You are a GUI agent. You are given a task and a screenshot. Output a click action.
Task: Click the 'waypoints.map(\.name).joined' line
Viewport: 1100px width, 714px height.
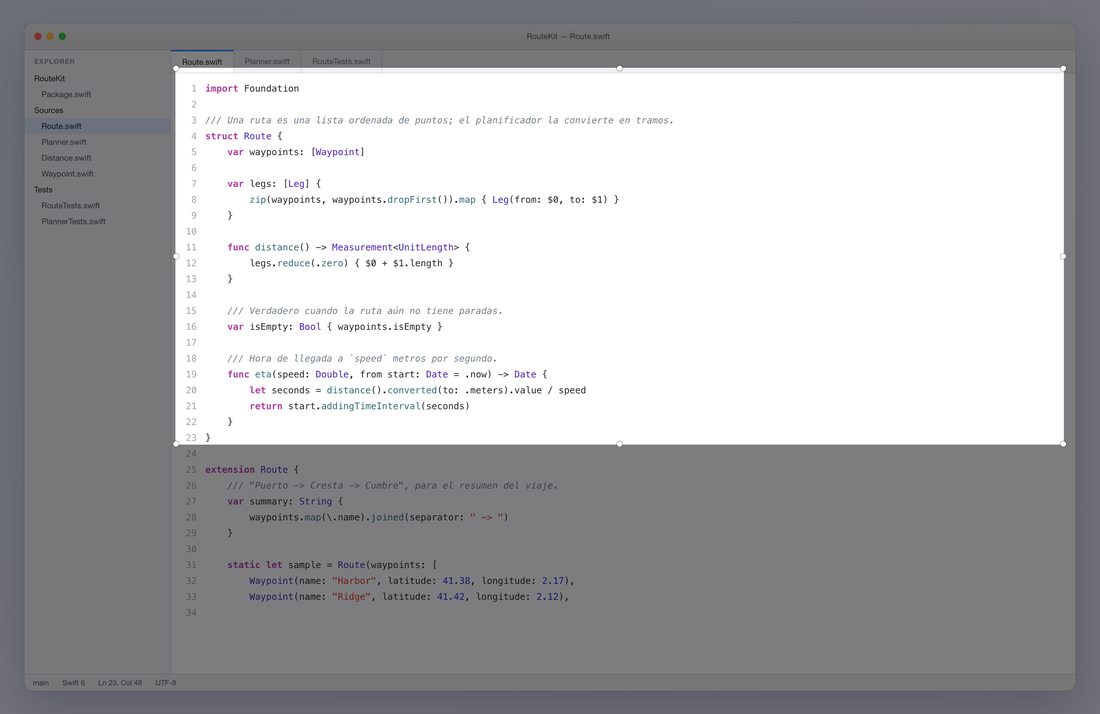pyautogui.click(x=379, y=518)
